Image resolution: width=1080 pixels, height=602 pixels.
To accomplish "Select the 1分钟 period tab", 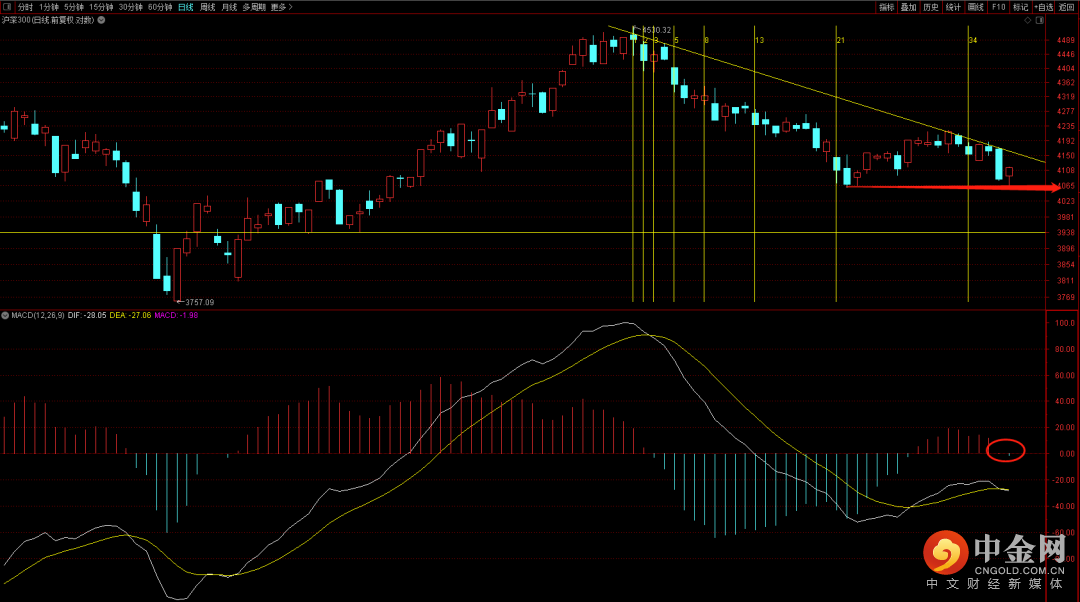I will pos(49,7).
